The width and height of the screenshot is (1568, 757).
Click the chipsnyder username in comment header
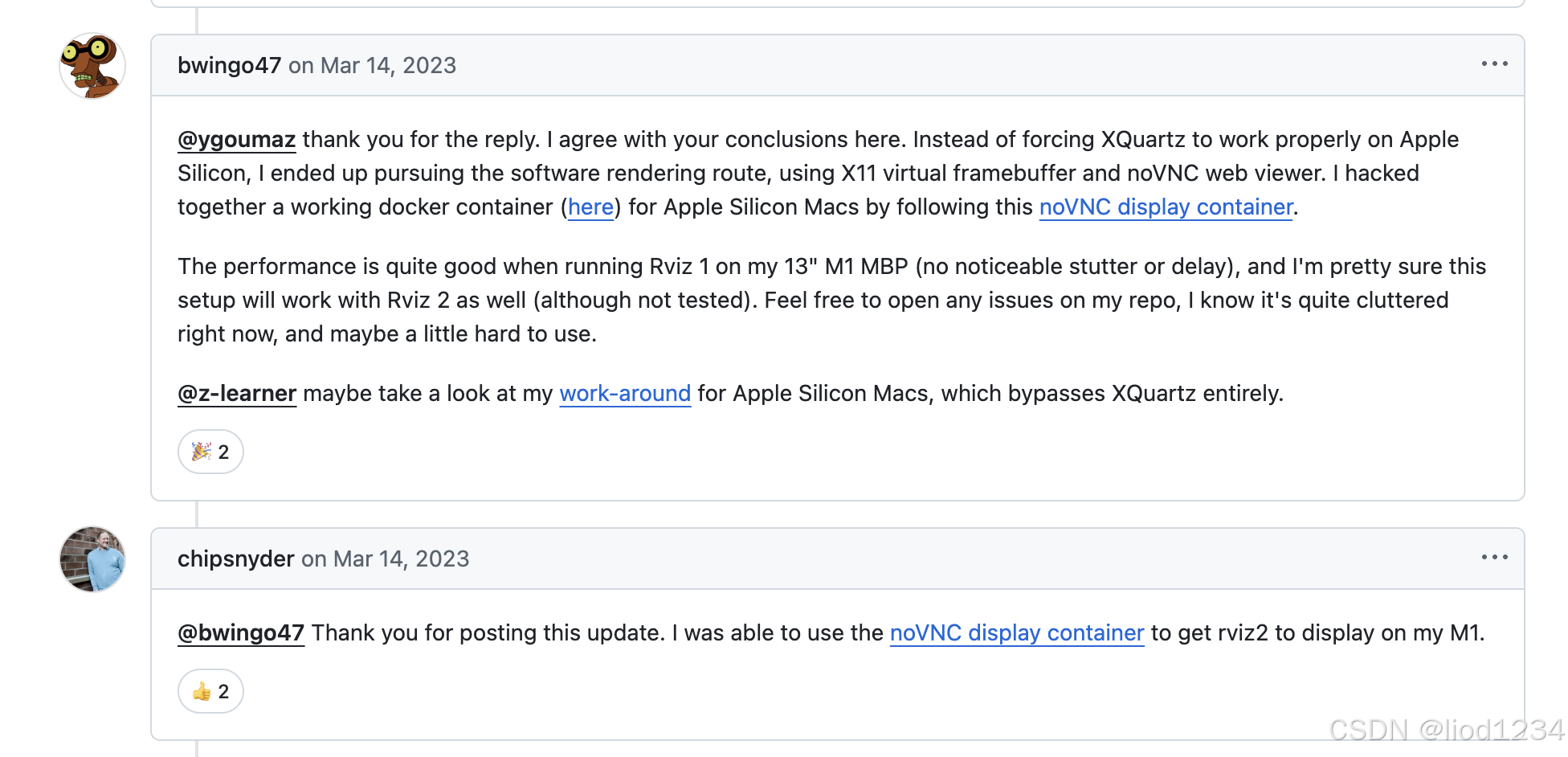coord(236,559)
